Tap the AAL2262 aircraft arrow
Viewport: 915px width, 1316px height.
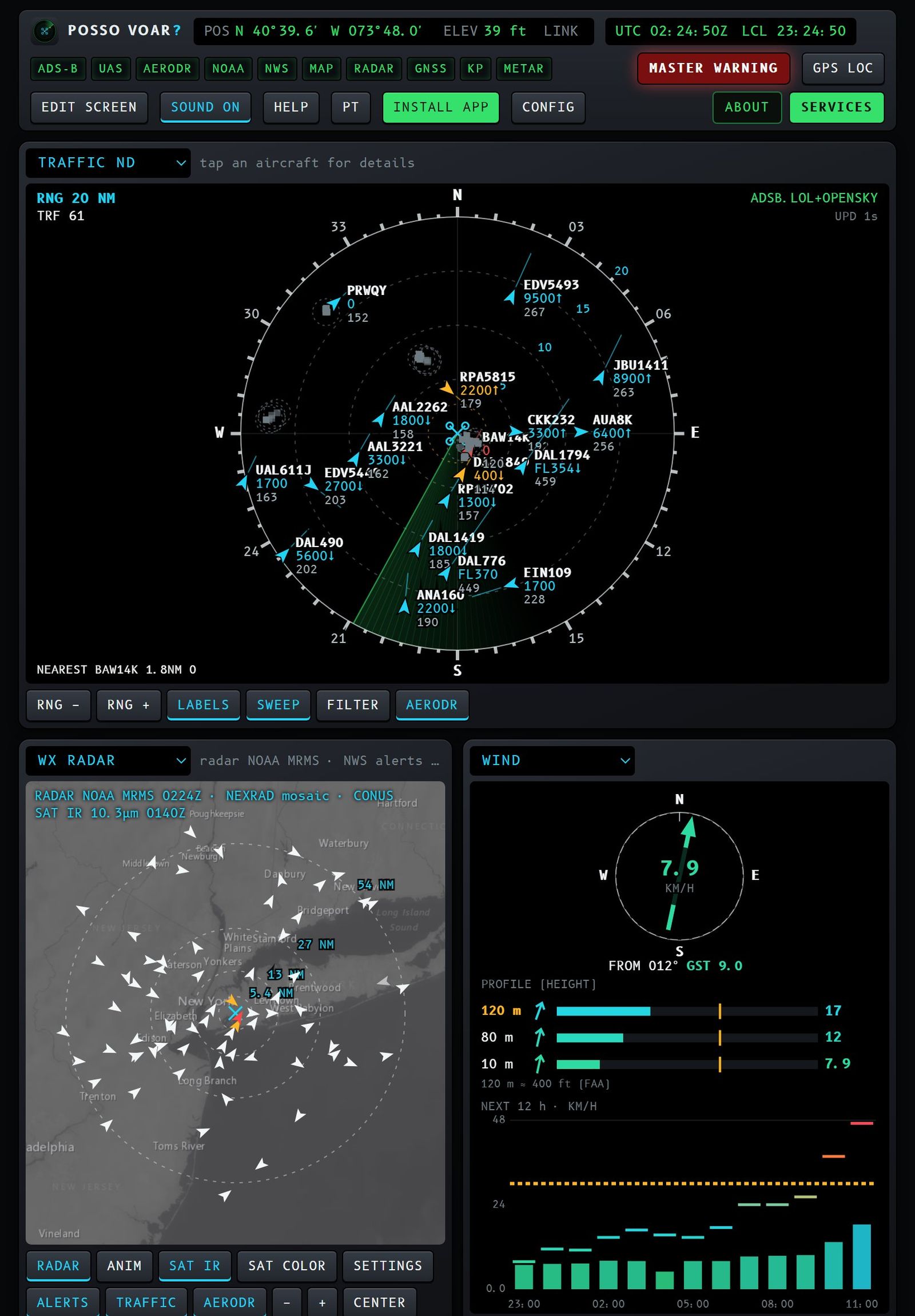379,420
